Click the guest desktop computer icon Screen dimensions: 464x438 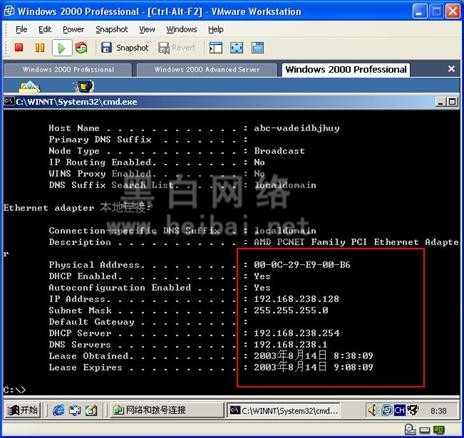tap(84, 86)
